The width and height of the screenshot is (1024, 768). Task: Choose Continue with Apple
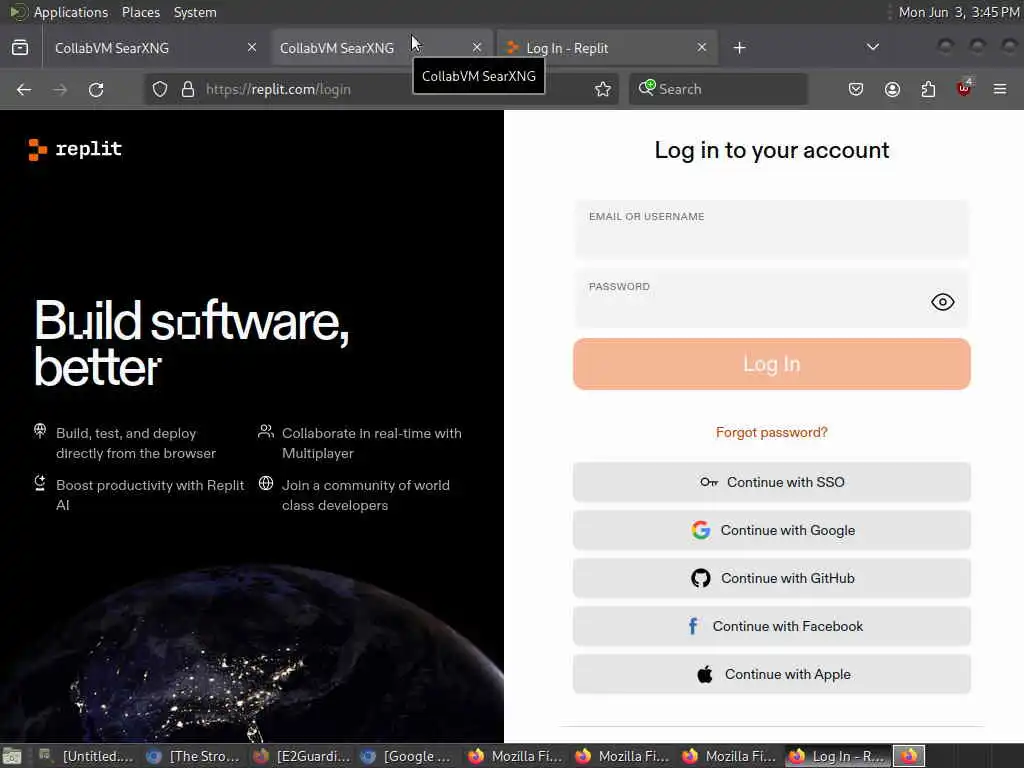pos(771,674)
